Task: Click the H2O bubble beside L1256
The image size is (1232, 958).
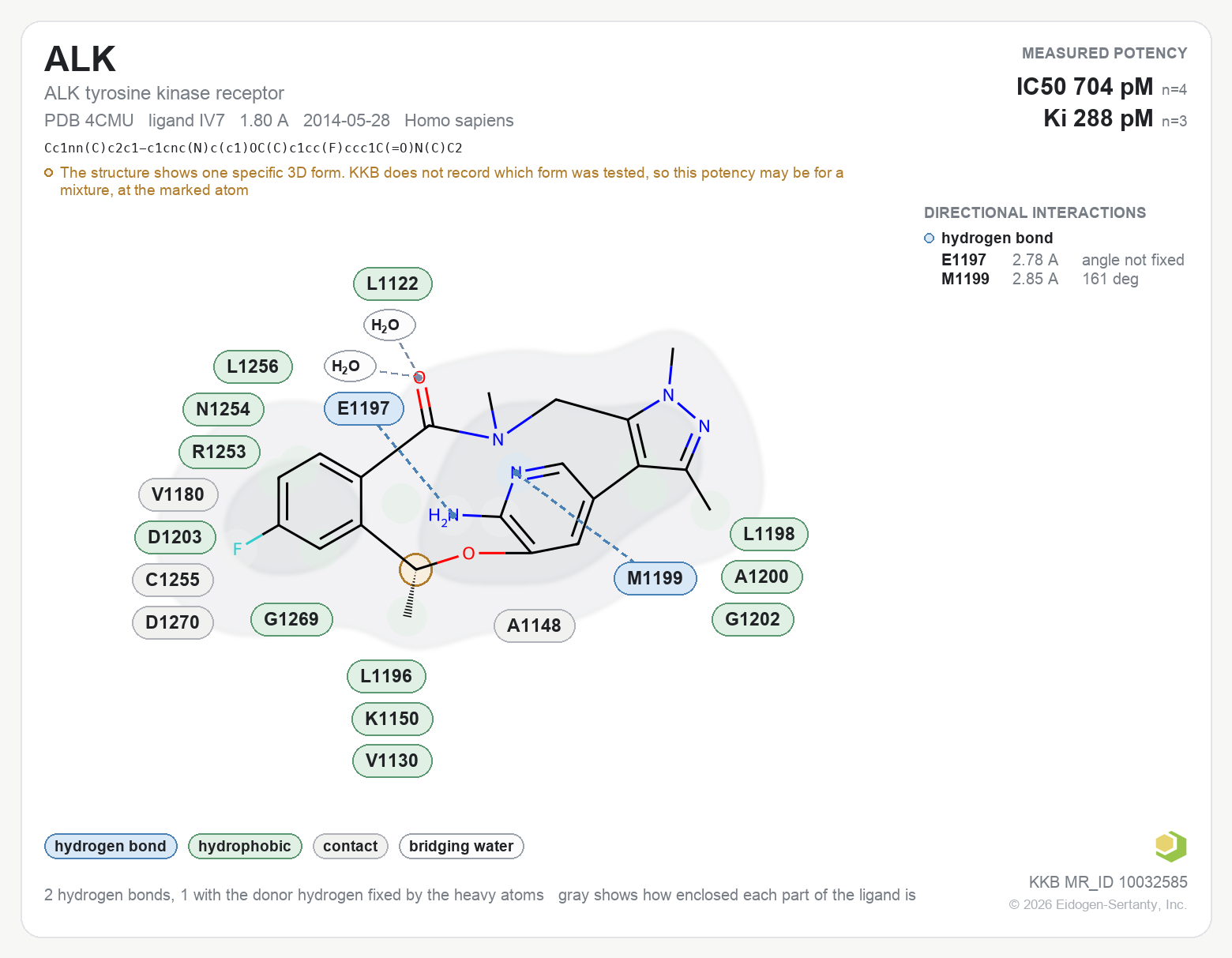Action: (350, 366)
